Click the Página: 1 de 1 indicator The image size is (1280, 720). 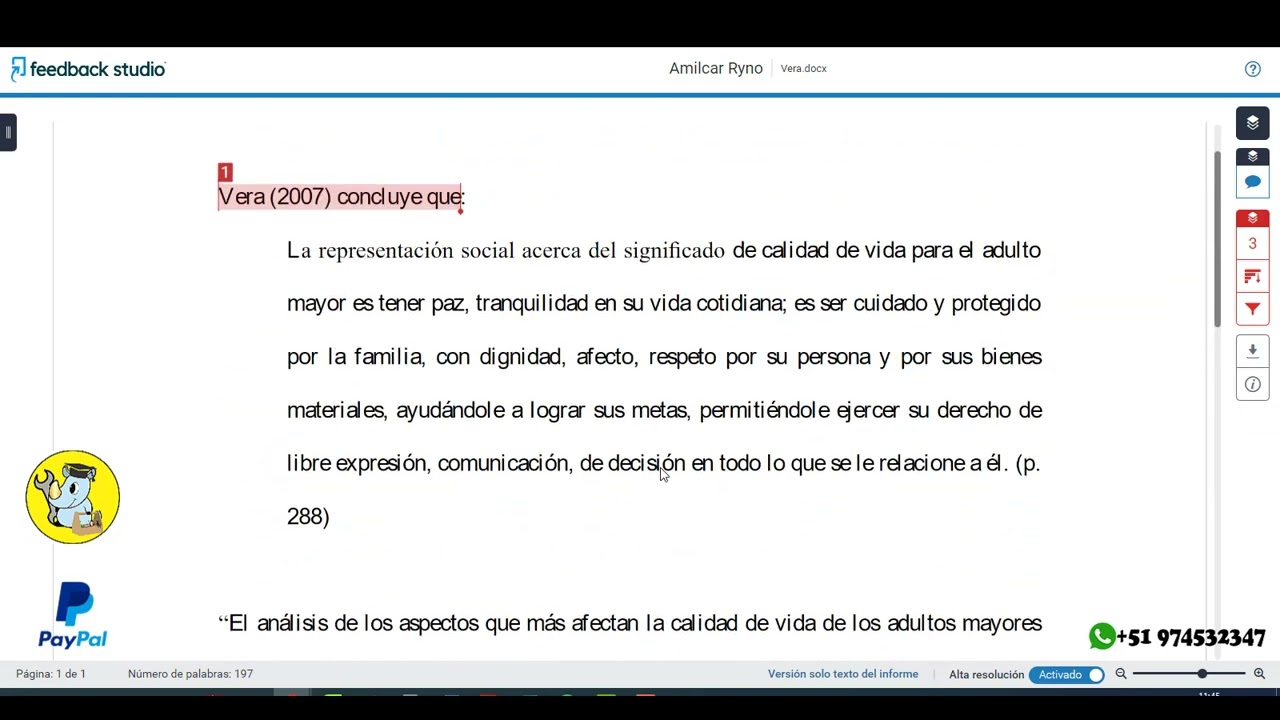[x=51, y=674]
